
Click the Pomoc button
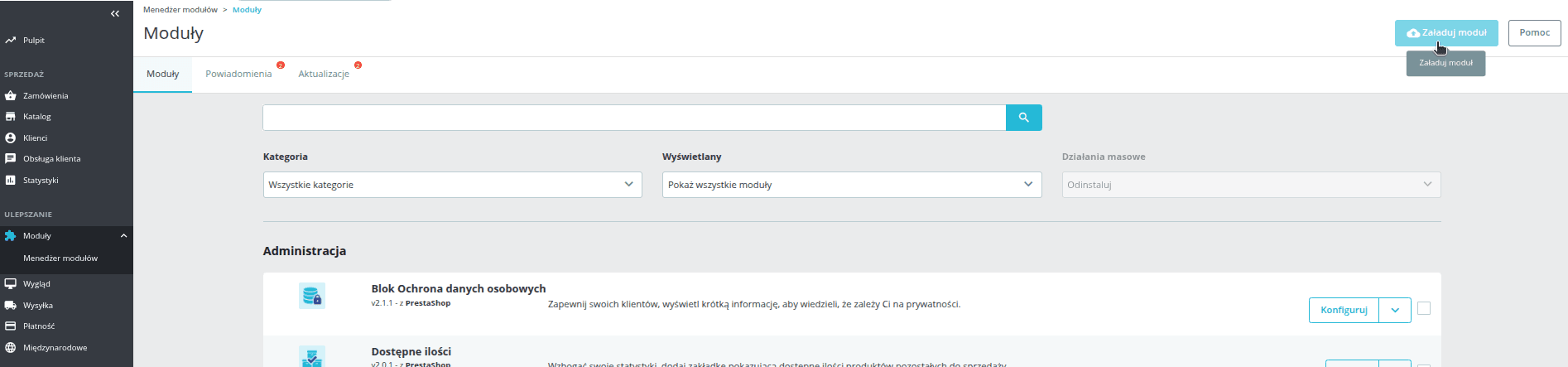tap(1534, 33)
